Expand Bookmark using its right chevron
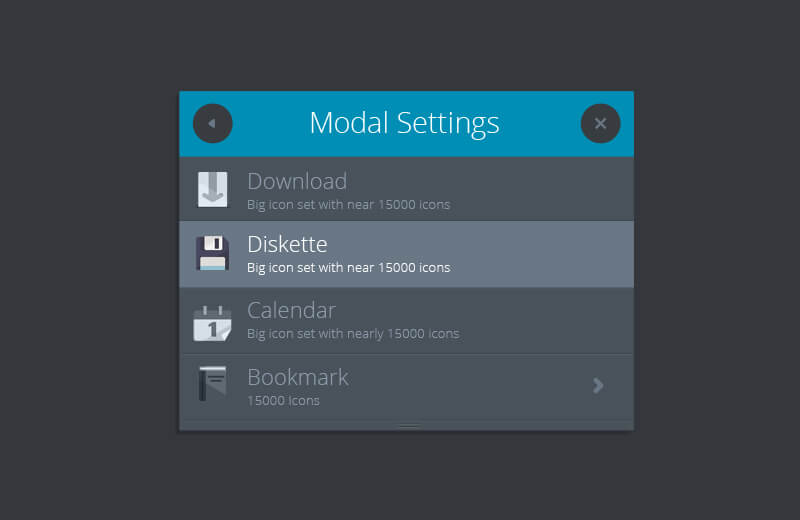 598,385
